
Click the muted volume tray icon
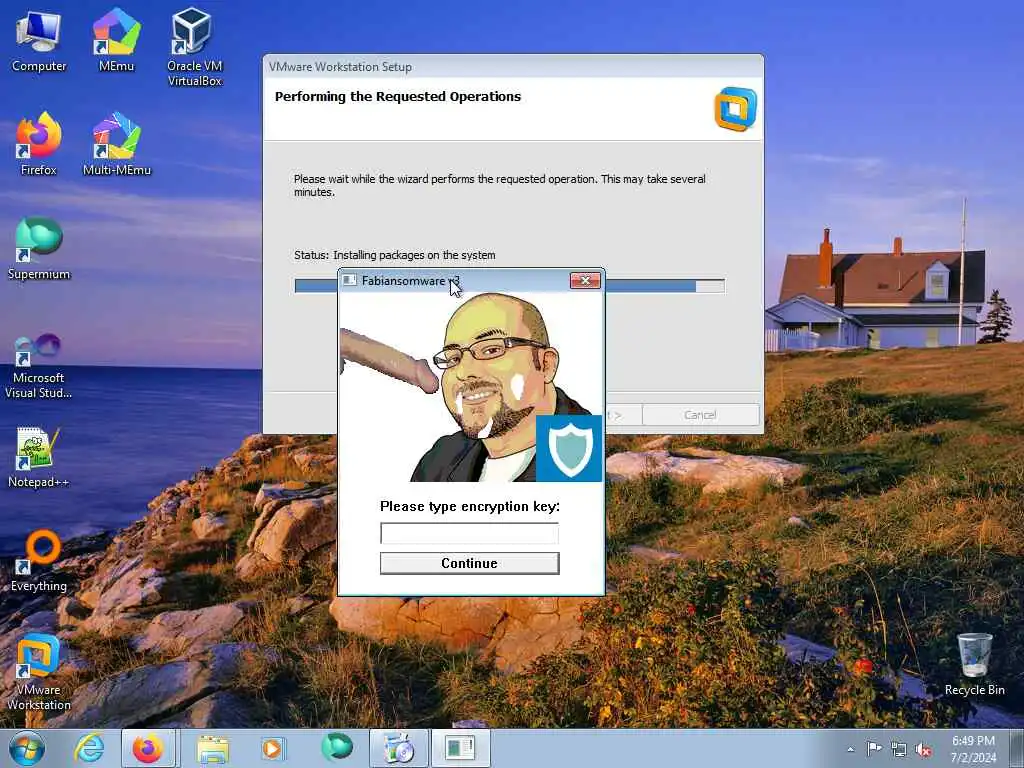tap(923, 749)
